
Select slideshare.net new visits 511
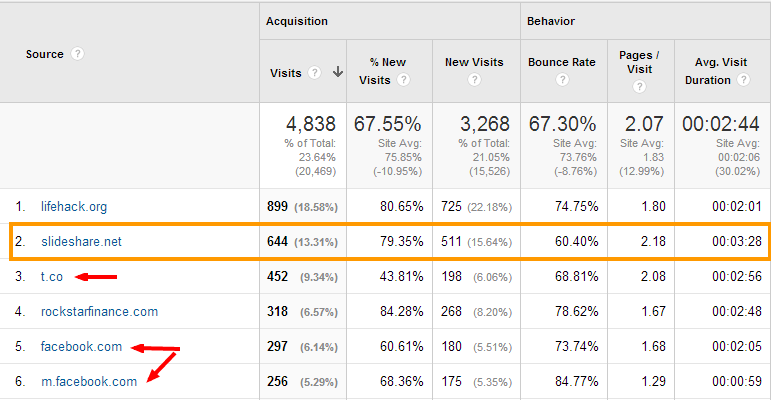point(451,241)
